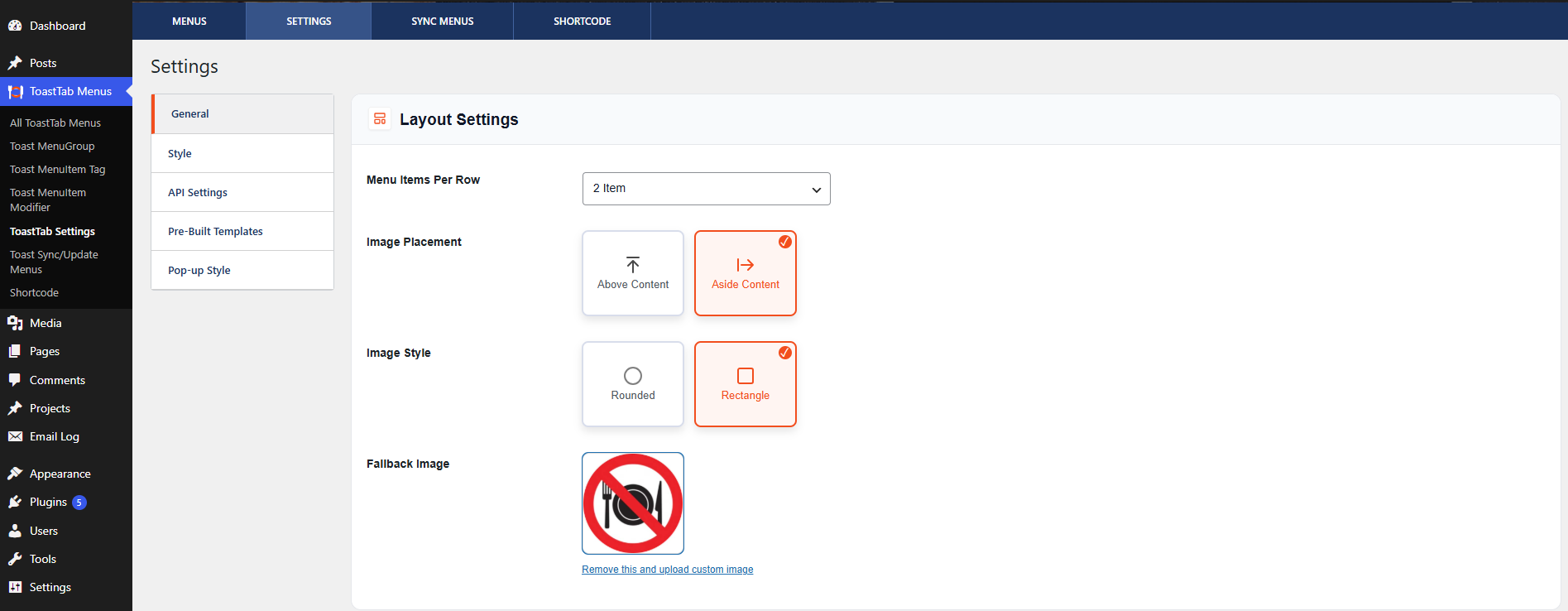Click the Rectangle square icon
Screen dimensions: 1568x611
(x=746, y=376)
